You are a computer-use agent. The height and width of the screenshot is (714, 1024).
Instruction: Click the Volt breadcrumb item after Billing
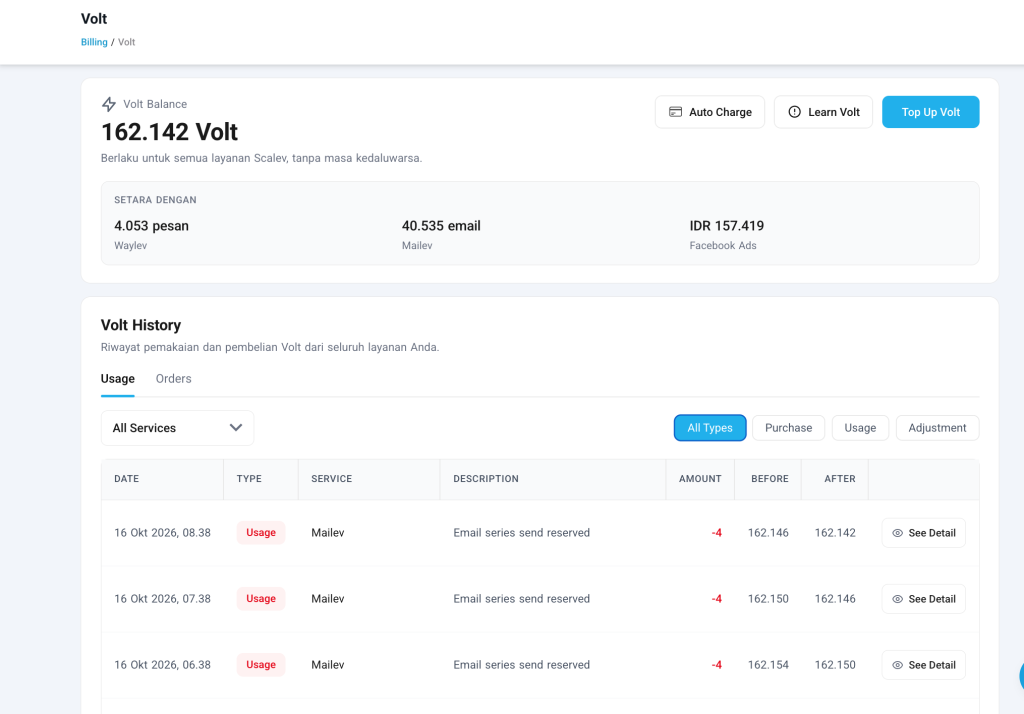127,42
